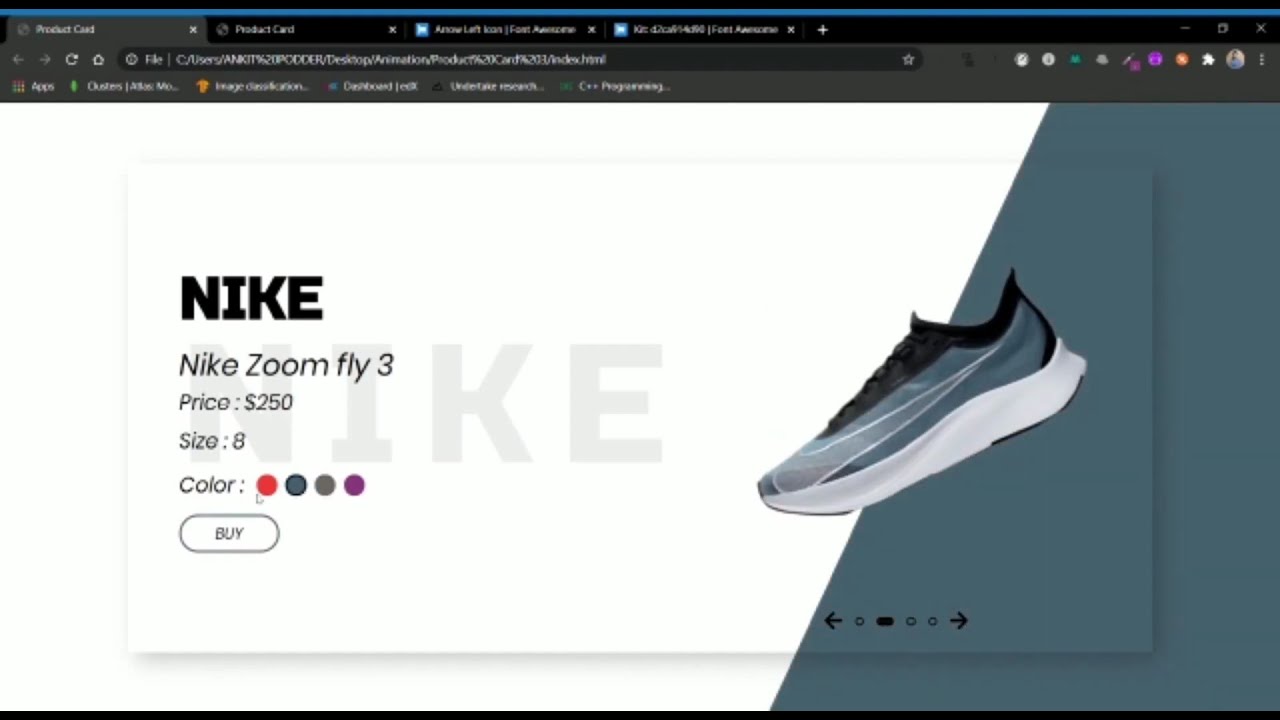Viewport: 1280px width, 720px height.
Task: Open the extensions puzzle piece icon
Action: tap(1208, 60)
